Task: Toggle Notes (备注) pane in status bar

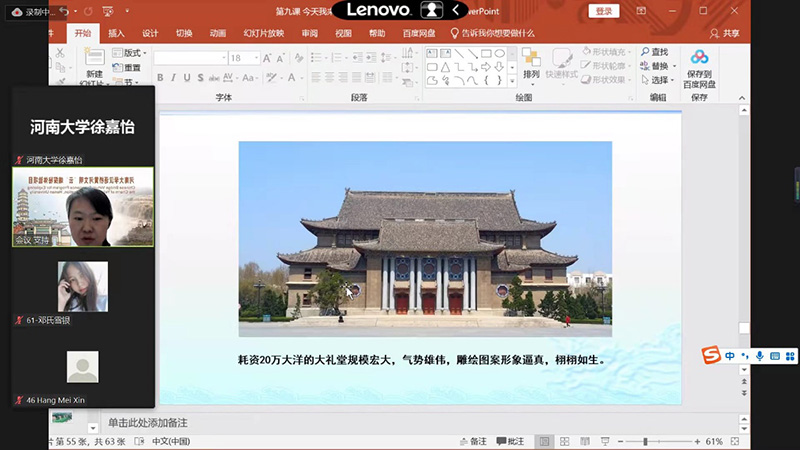Action: pos(473,441)
